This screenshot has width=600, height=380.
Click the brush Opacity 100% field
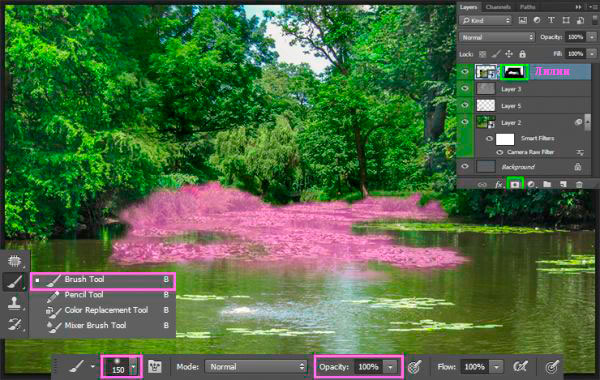[x=368, y=367]
